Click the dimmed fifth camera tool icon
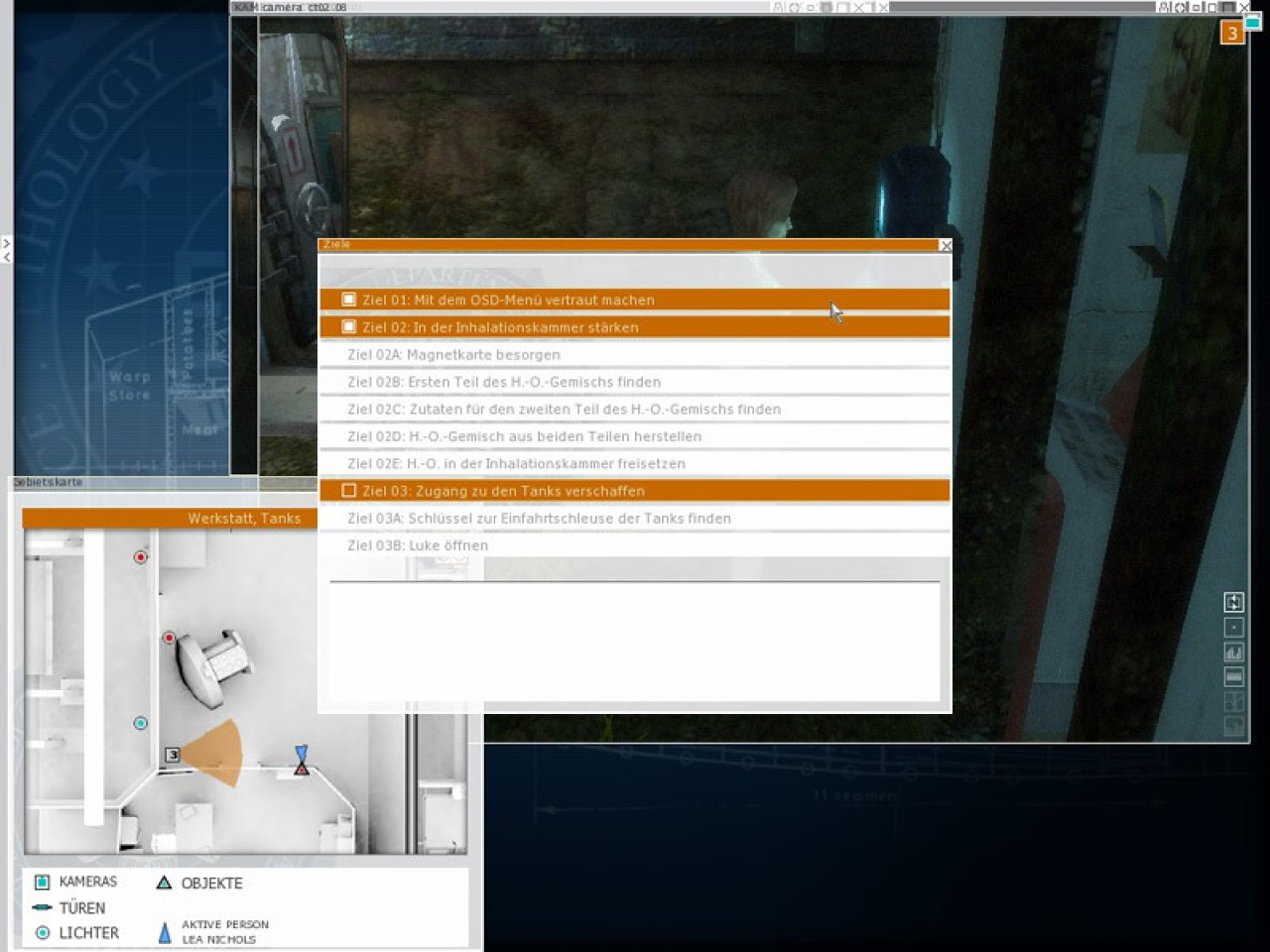The height and width of the screenshot is (952, 1270). [1233, 701]
